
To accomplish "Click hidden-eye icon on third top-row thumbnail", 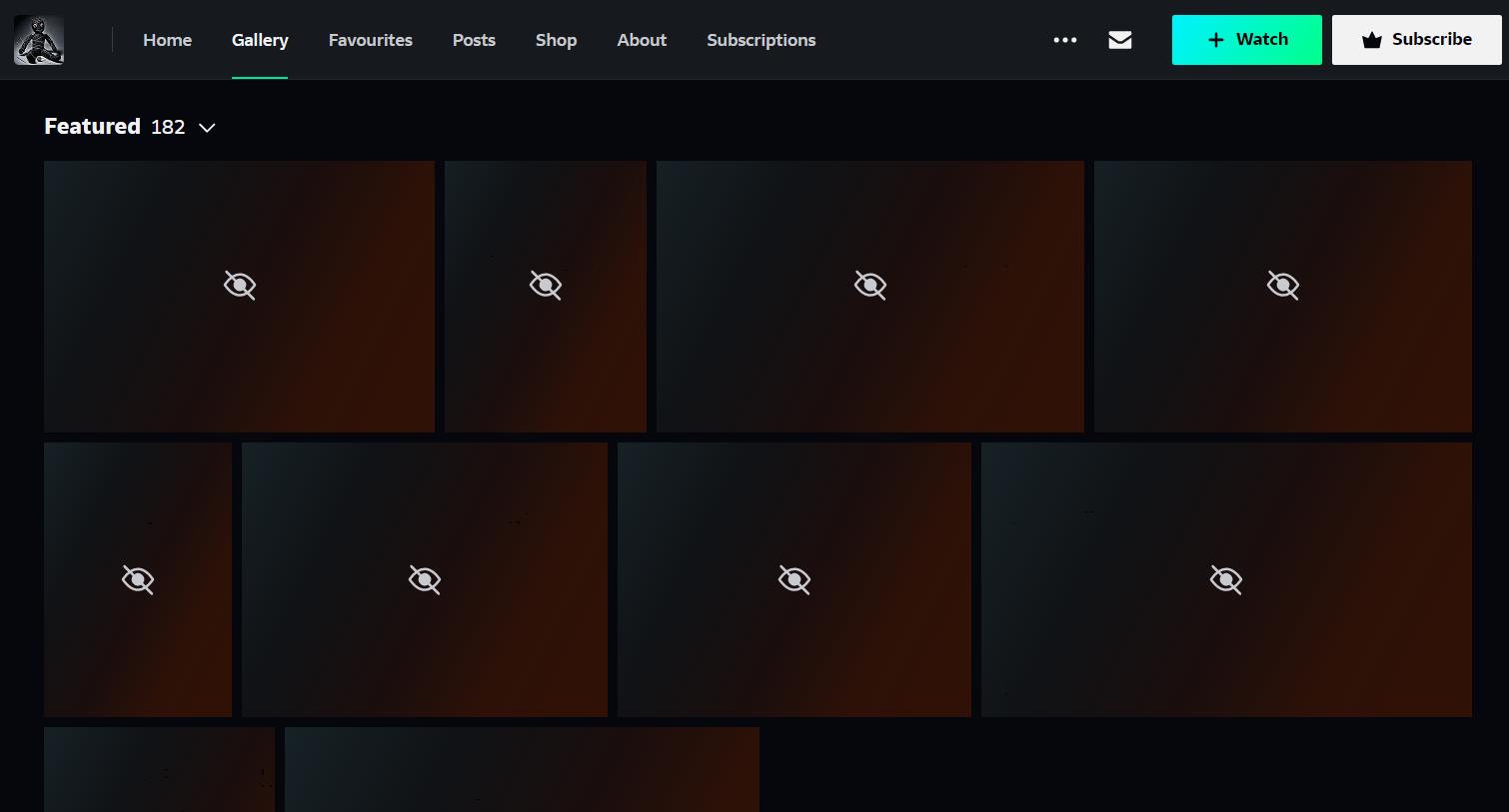I will [870, 286].
